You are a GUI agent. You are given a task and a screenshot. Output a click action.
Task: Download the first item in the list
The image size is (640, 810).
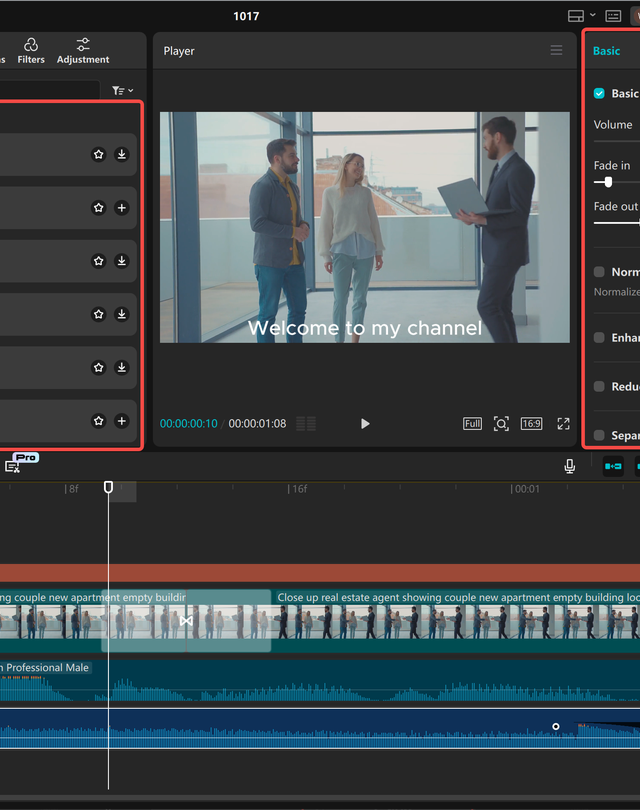[x=121, y=154]
